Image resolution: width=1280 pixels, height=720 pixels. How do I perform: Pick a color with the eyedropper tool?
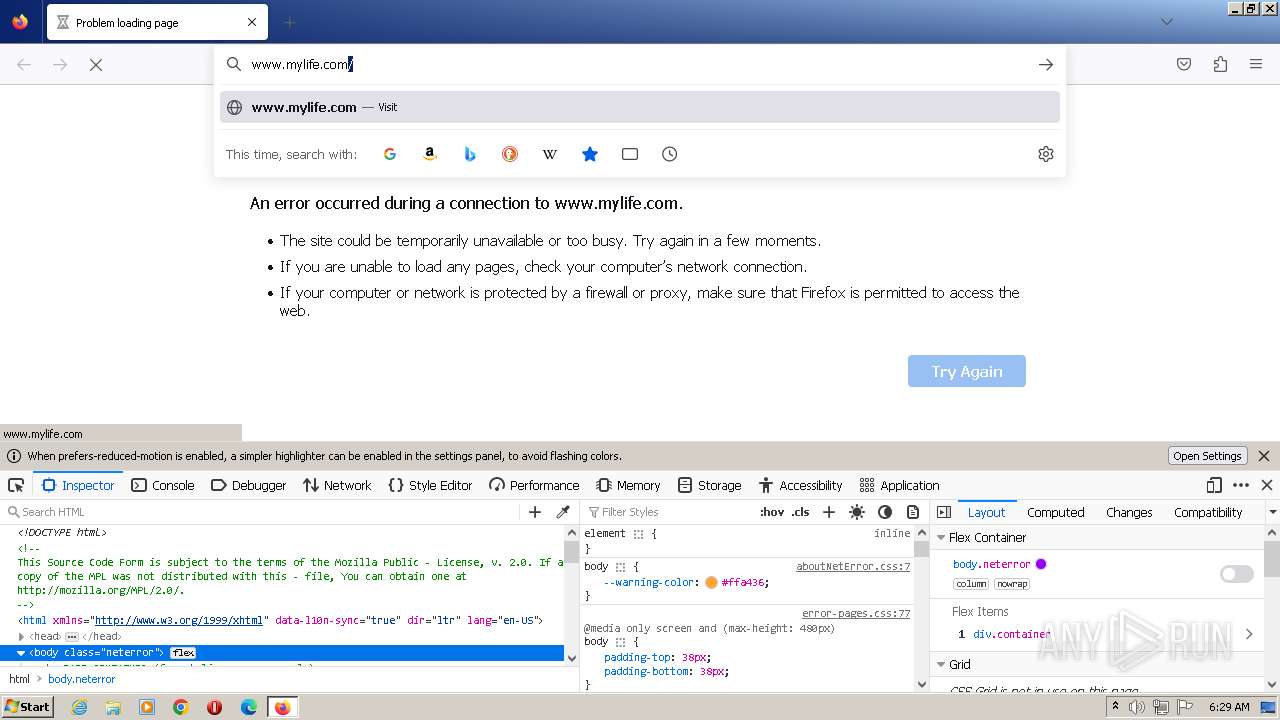click(563, 512)
